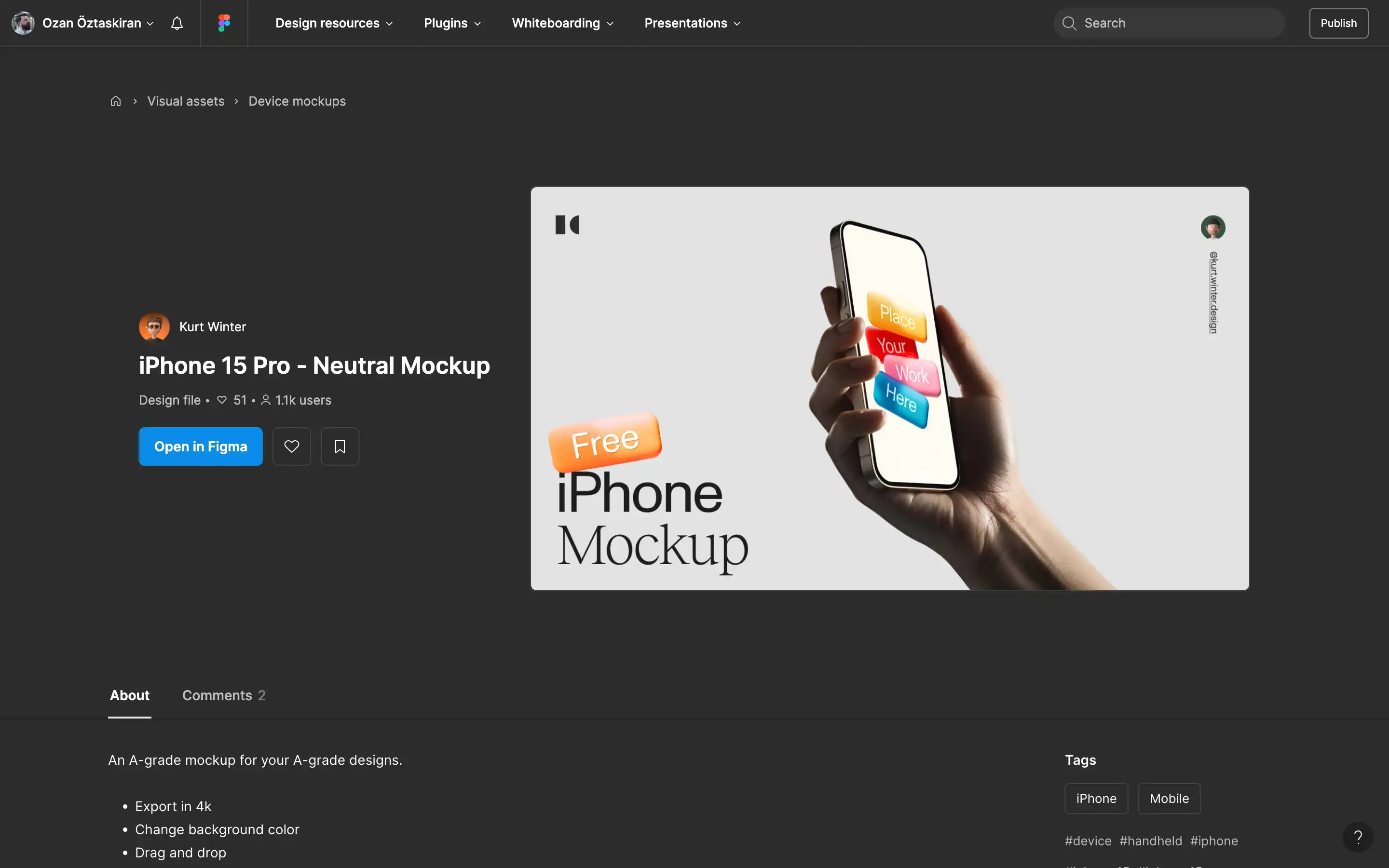Click the #iphone hashtag
Viewport: 1389px width, 868px height.
1214,841
